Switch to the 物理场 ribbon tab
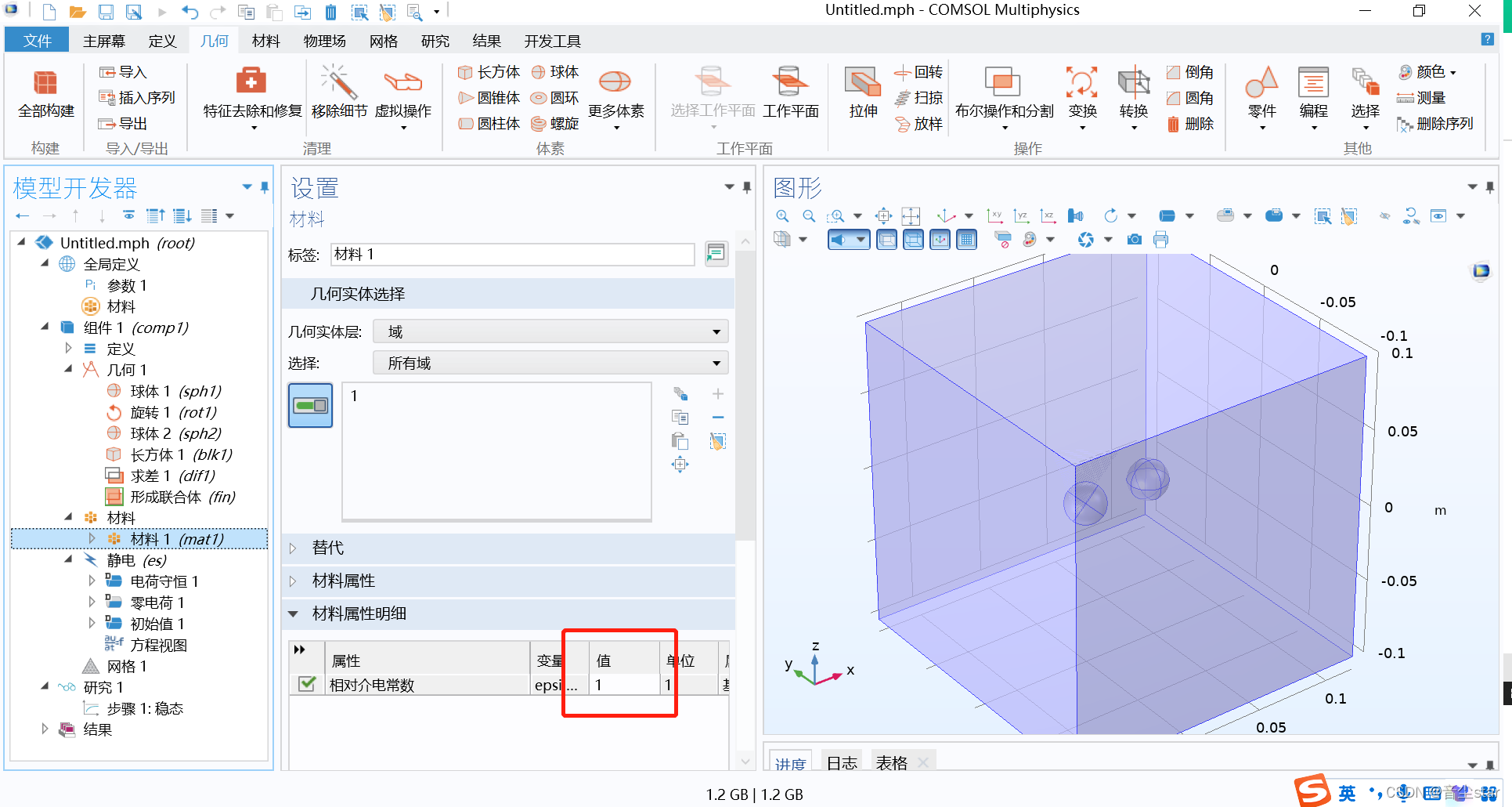Screen dimensions: 1512x807 click(x=324, y=41)
